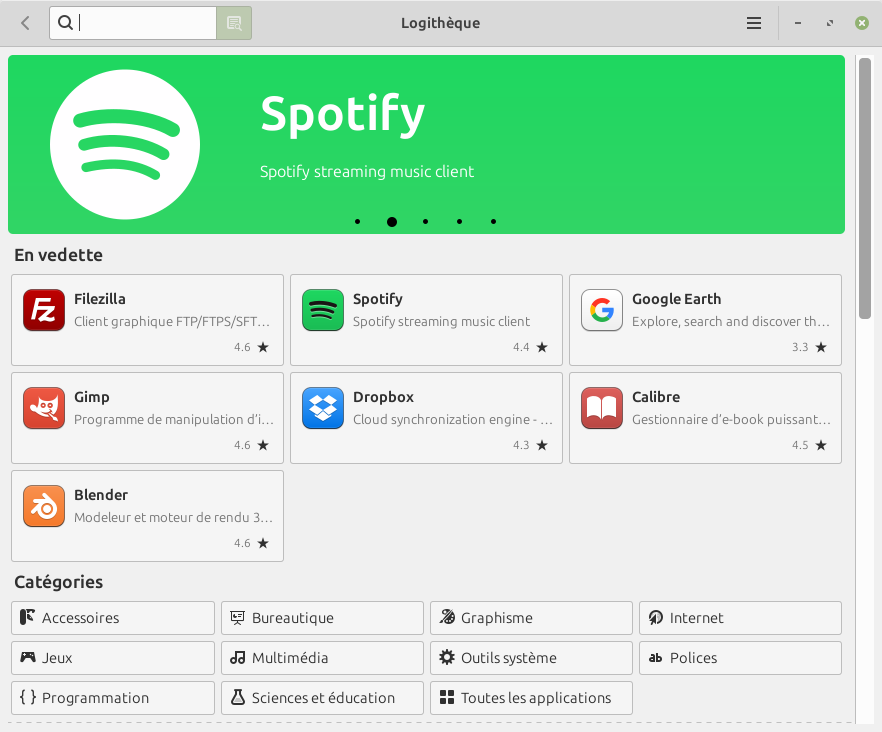The width and height of the screenshot is (882, 732).
Task: Open the Multimédia category
Action: click(x=322, y=658)
